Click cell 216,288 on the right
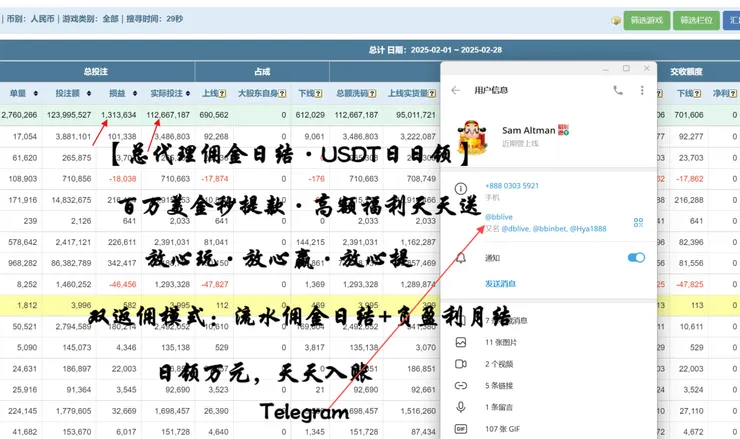Image resolution: width=740 pixels, height=439 pixels. pos(689,200)
